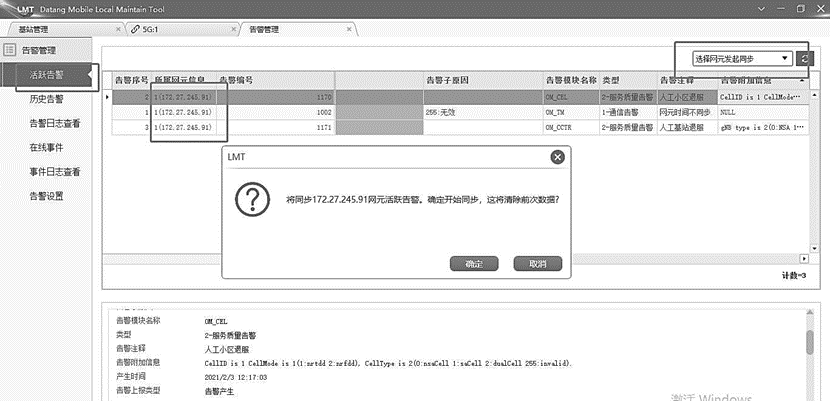Close the LMT dialog with X icon
The image size is (830, 401).
coord(557,157)
